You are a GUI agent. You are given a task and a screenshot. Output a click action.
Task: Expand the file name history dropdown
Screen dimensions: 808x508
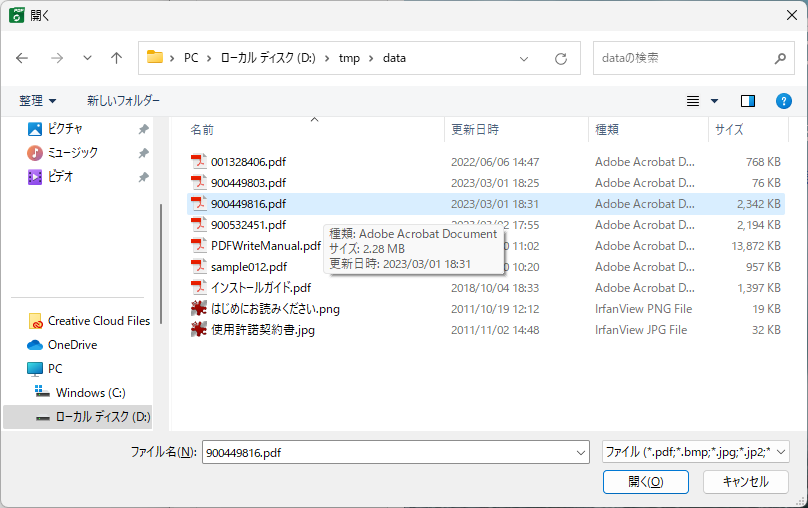pyautogui.click(x=581, y=453)
